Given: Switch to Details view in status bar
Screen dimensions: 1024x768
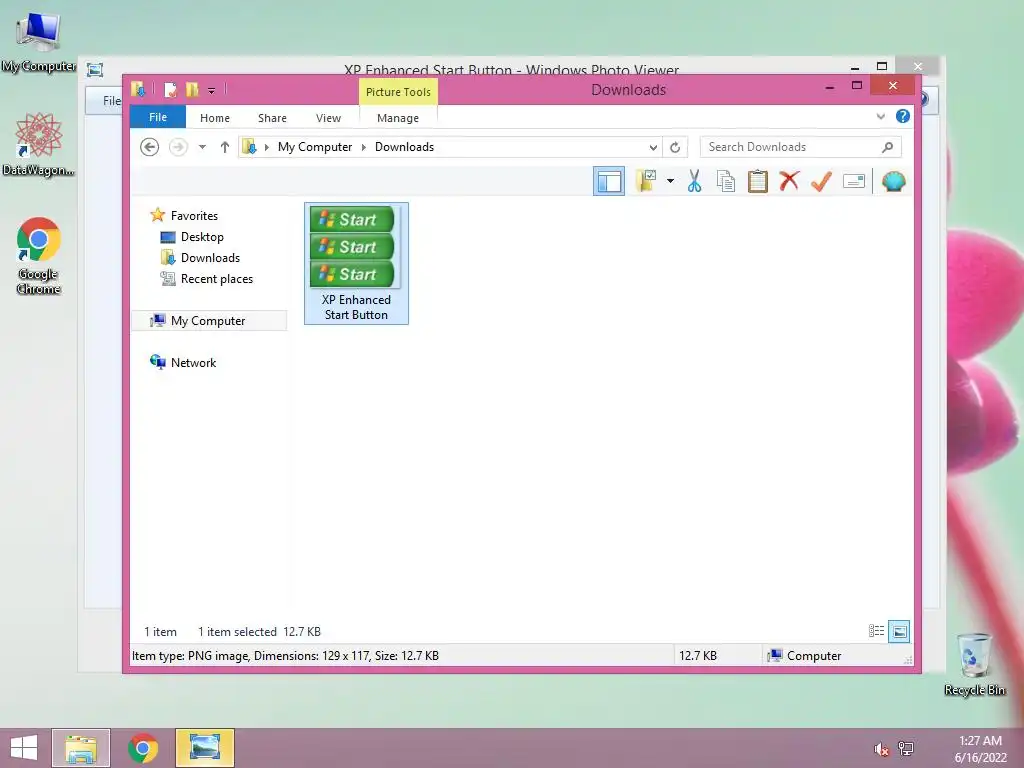Looking at the screenshot, I should pyautogui.click(x=876, y=631).
